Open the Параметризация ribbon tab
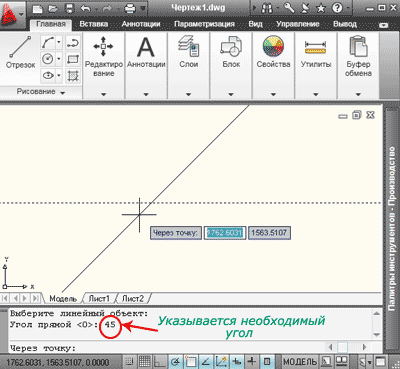This screenshot has width=400, height=369. (x=204, y=24)
